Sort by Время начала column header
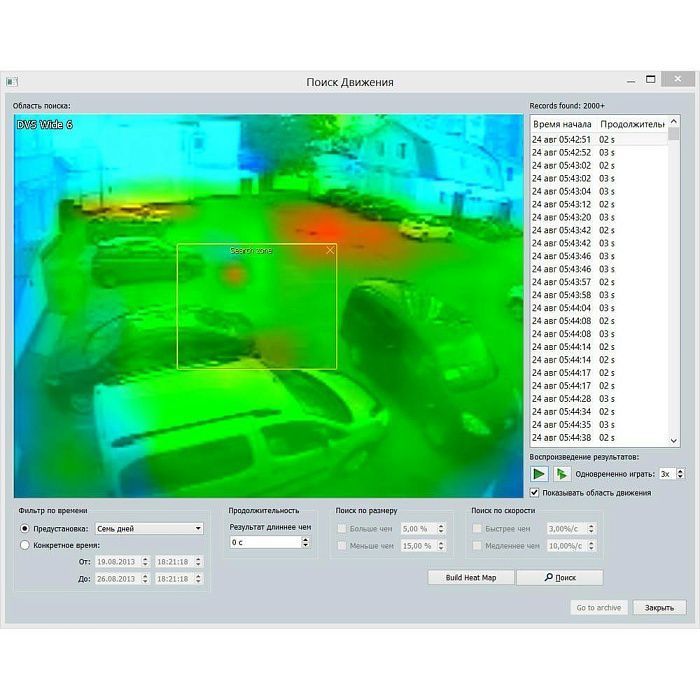The height and width of the screenshot is (700, 700). coord(563,124)
